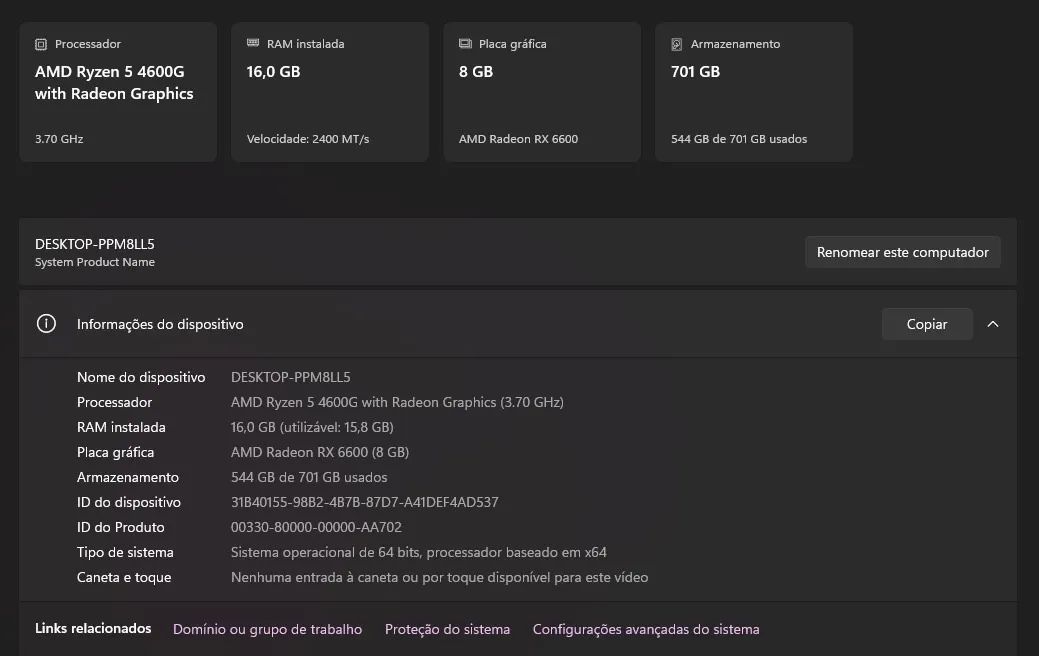Viewport: 1039px width, 656px height.
Task: Click the Nome do dispositivo value
Action: (x=290, y=377)
